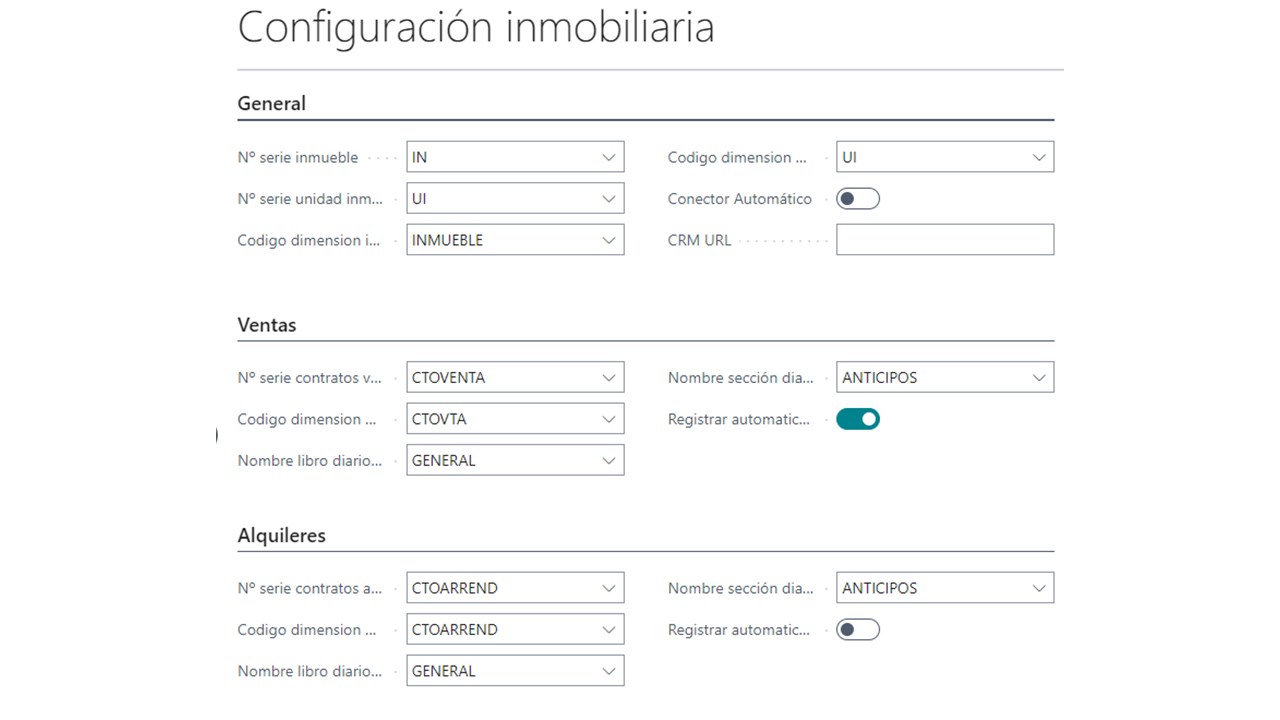This screenshot has height=720, width=1280.
Task: Enable Registrar automatic toggle in Alquileres
Action: [x=857, y=630]
